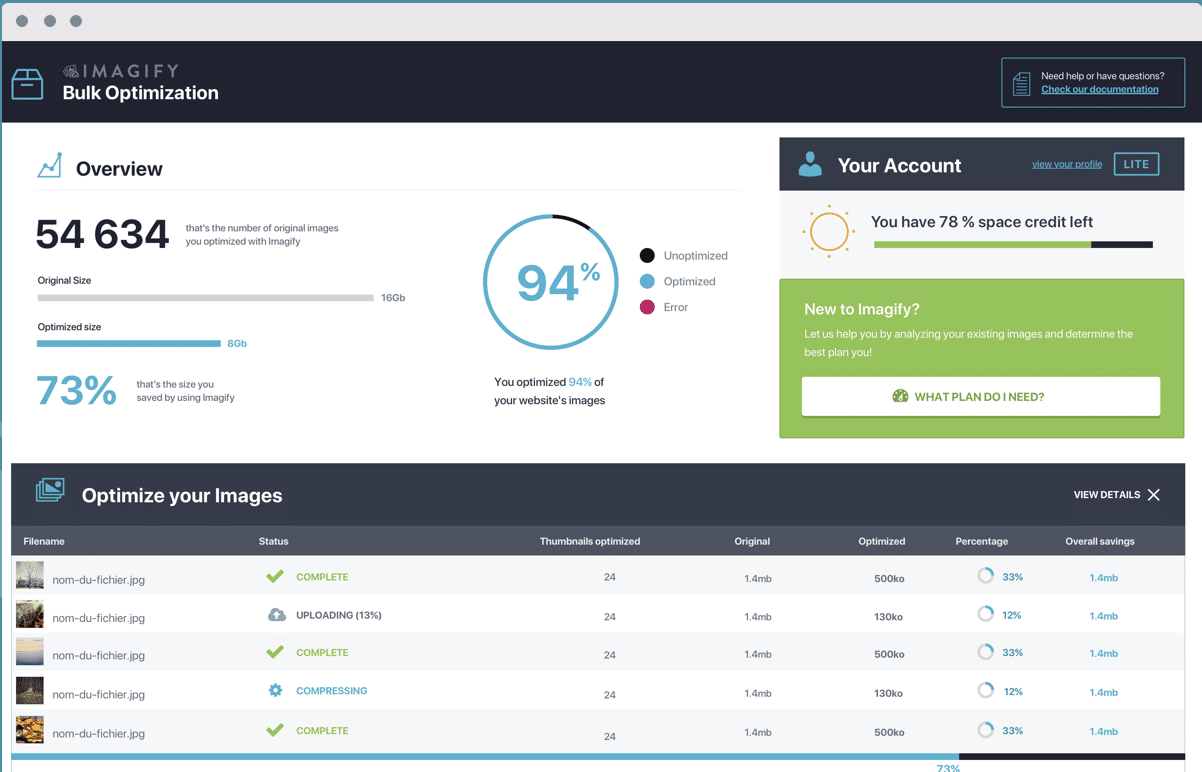Click the 8Gb optimized size label
The height and width of the screenshot is (772, 1202).
click(237, 343)
